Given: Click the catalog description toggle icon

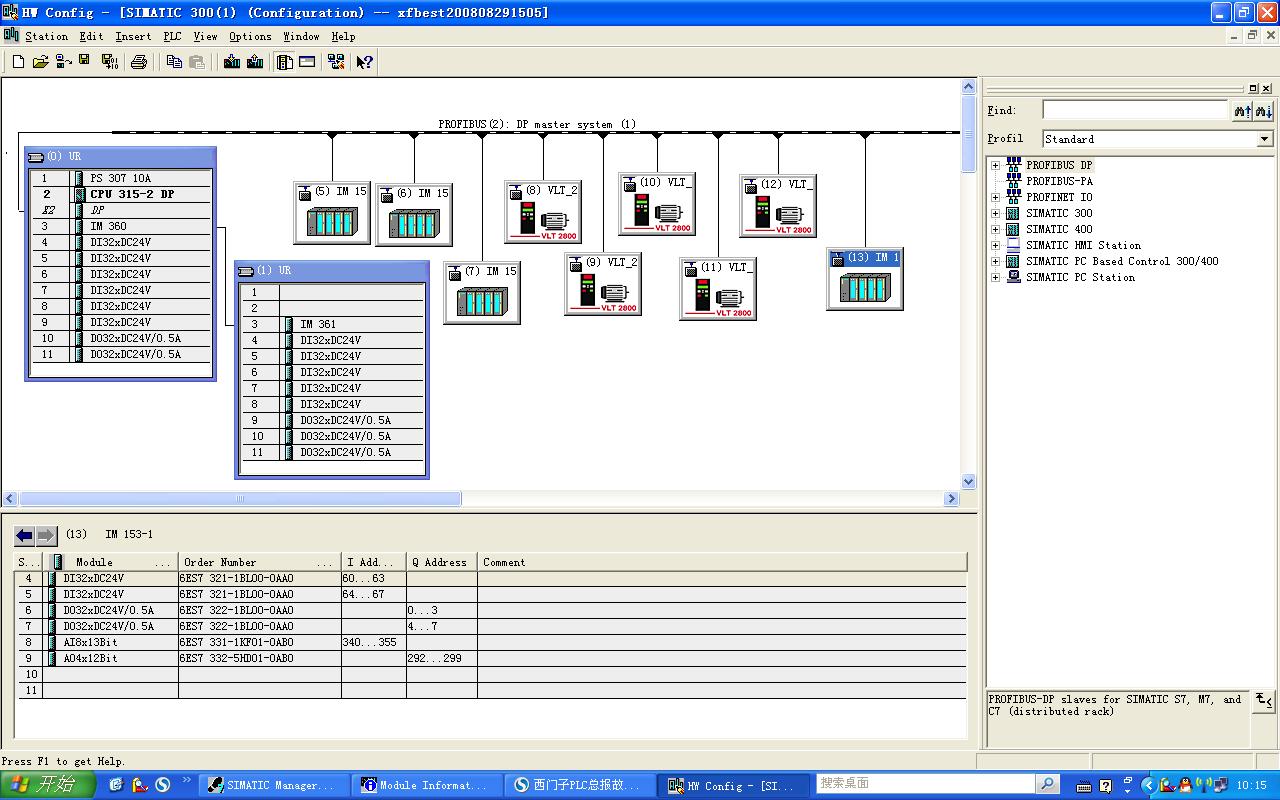Looking at the screenshot, I should 1264,700.
